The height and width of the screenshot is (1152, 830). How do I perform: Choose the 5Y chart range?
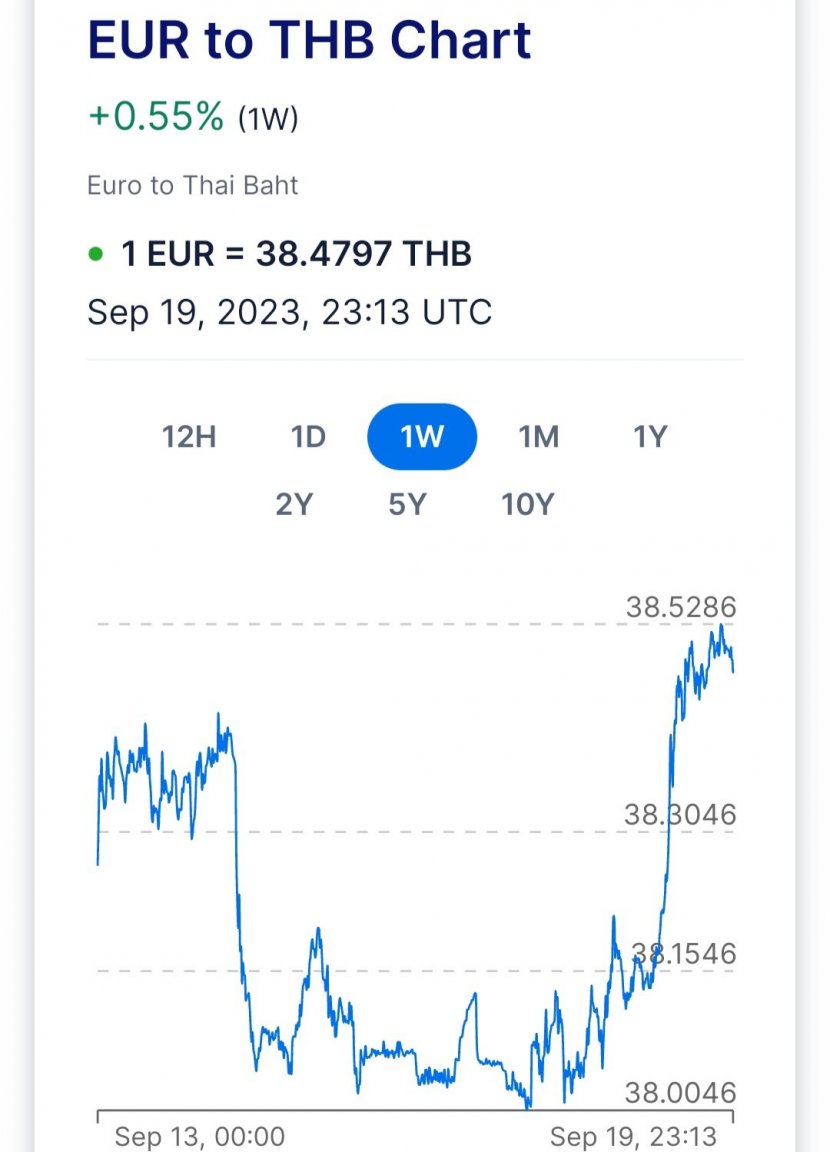click(x=407, y=505)
